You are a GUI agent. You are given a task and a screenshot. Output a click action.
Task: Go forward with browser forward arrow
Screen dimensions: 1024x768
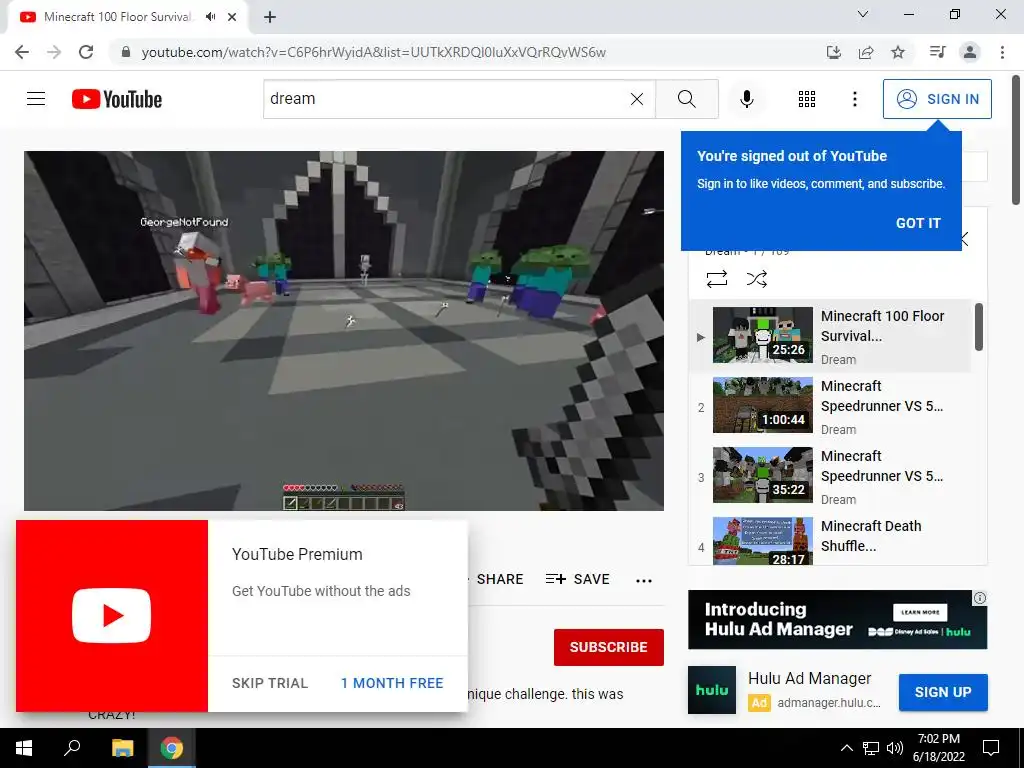tap(54, 52)
